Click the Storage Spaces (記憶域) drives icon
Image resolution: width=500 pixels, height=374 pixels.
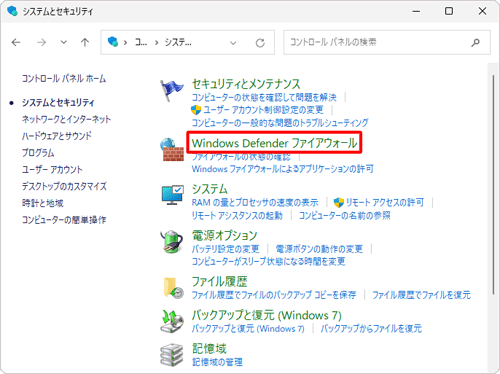point(172,355)
